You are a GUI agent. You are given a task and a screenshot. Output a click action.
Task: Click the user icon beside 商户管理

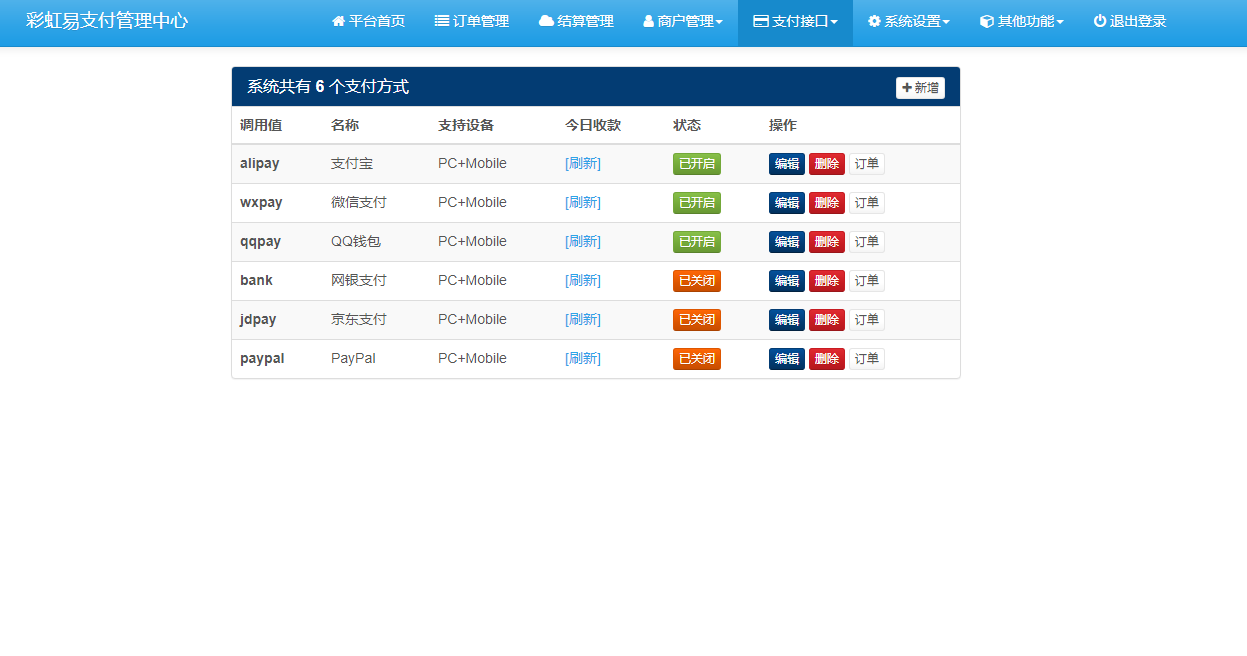[x=648, y=21]
